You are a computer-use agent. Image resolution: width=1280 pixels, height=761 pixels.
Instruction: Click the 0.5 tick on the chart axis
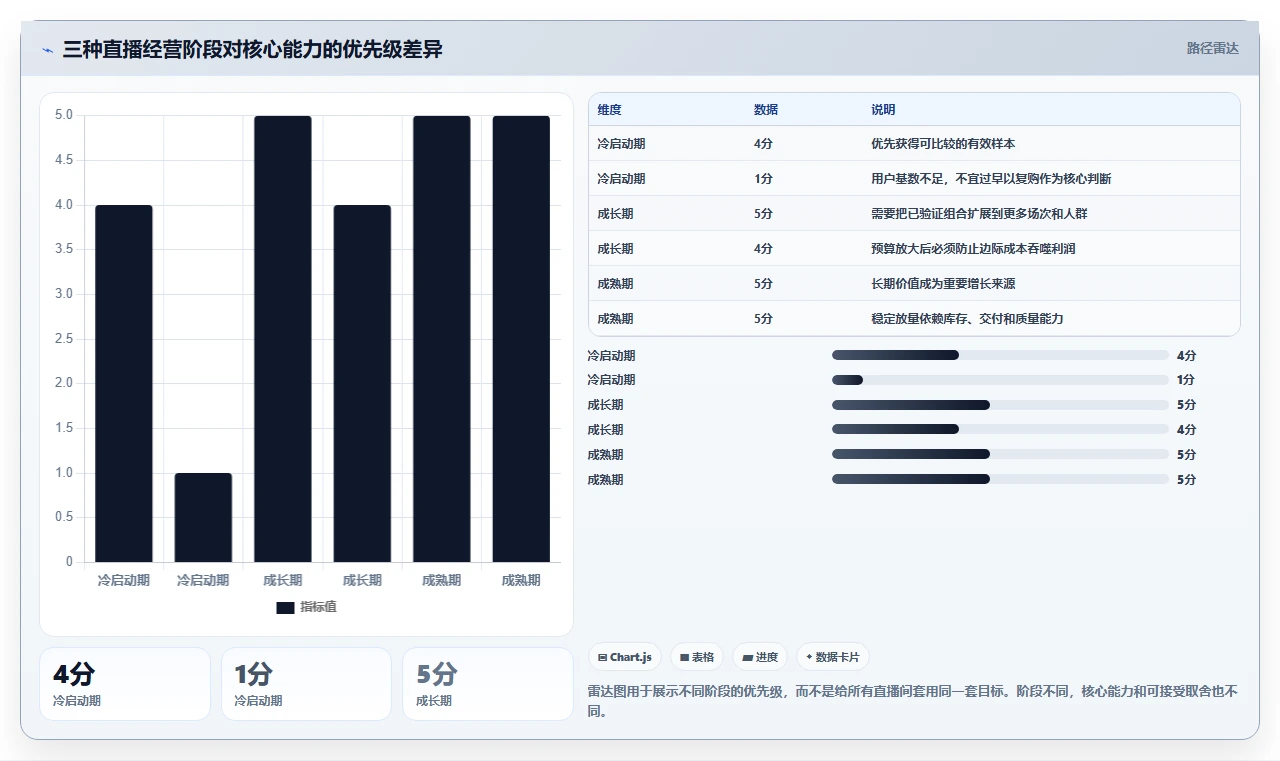[64, 517]
